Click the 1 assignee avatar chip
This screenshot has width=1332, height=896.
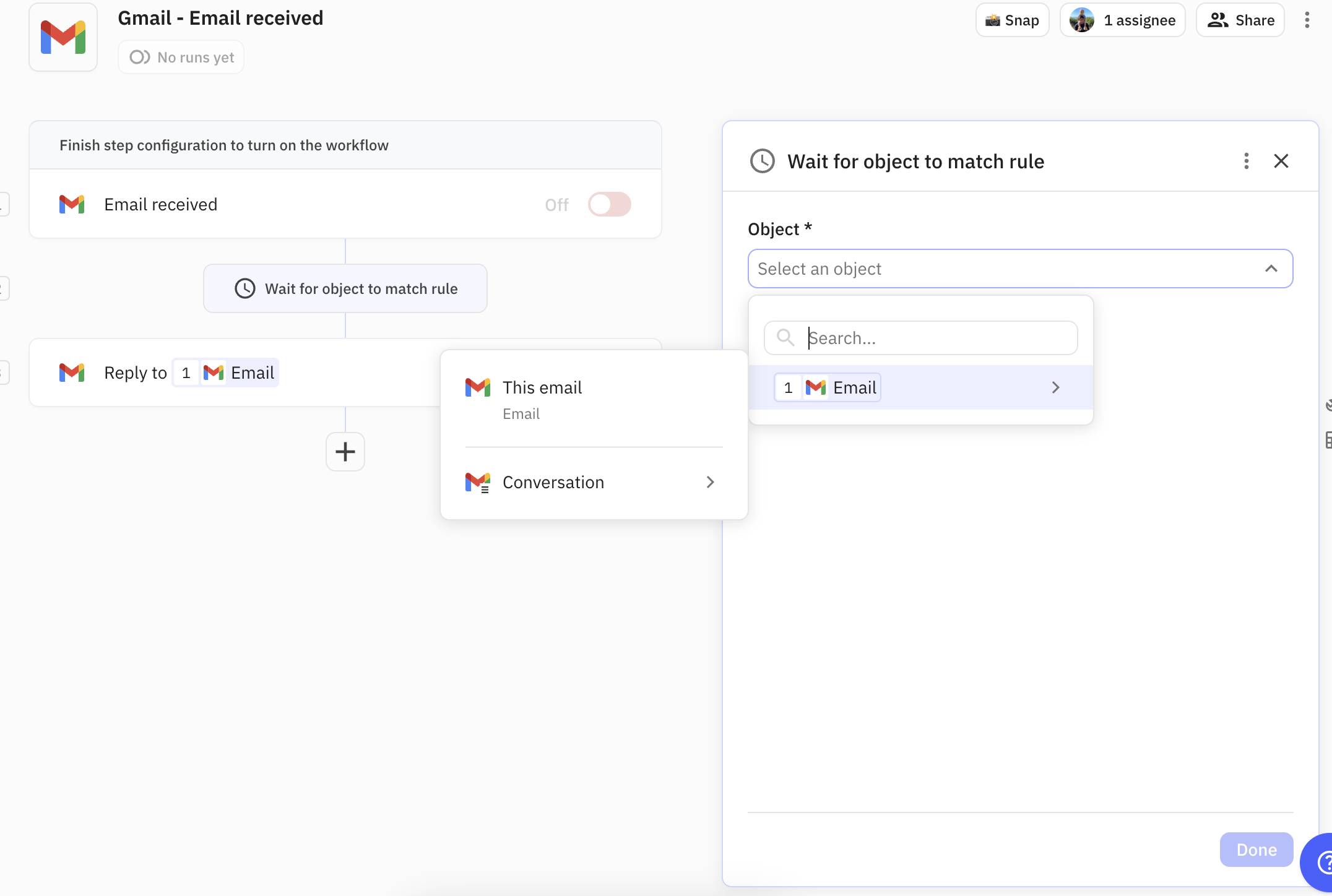[1122, 20]
